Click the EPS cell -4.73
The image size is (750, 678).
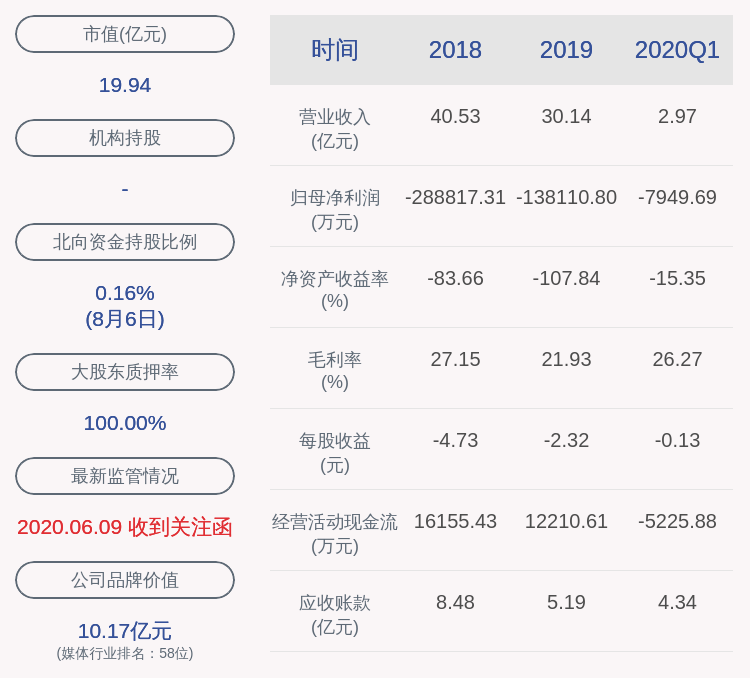click(x=455, y=441)
